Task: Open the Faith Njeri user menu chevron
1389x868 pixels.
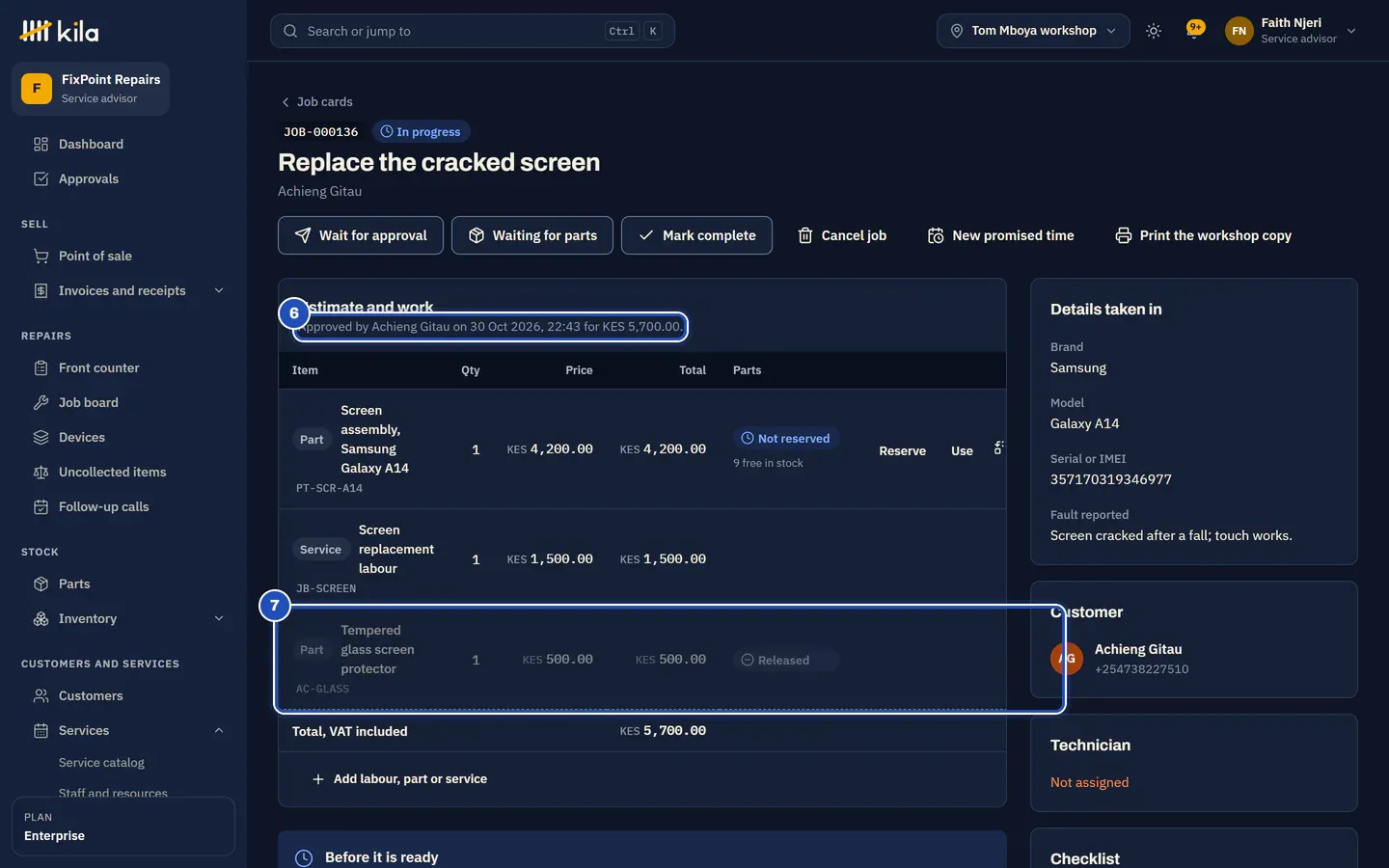Action: [x=1351, y=31]
